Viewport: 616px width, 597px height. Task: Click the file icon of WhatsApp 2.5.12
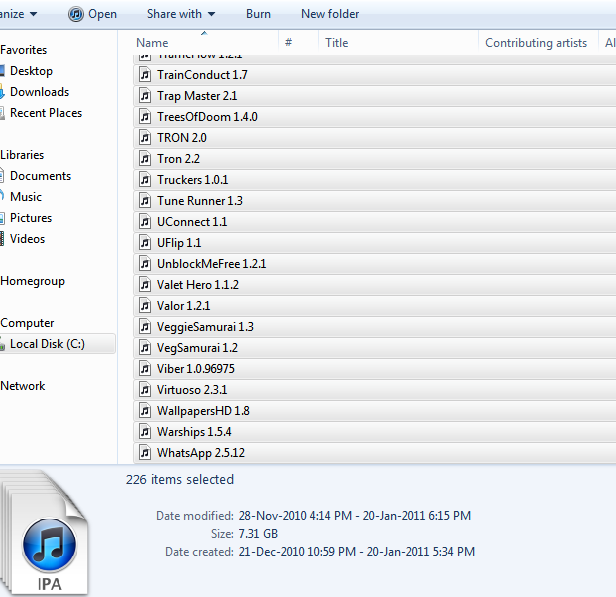coord(145,453)
